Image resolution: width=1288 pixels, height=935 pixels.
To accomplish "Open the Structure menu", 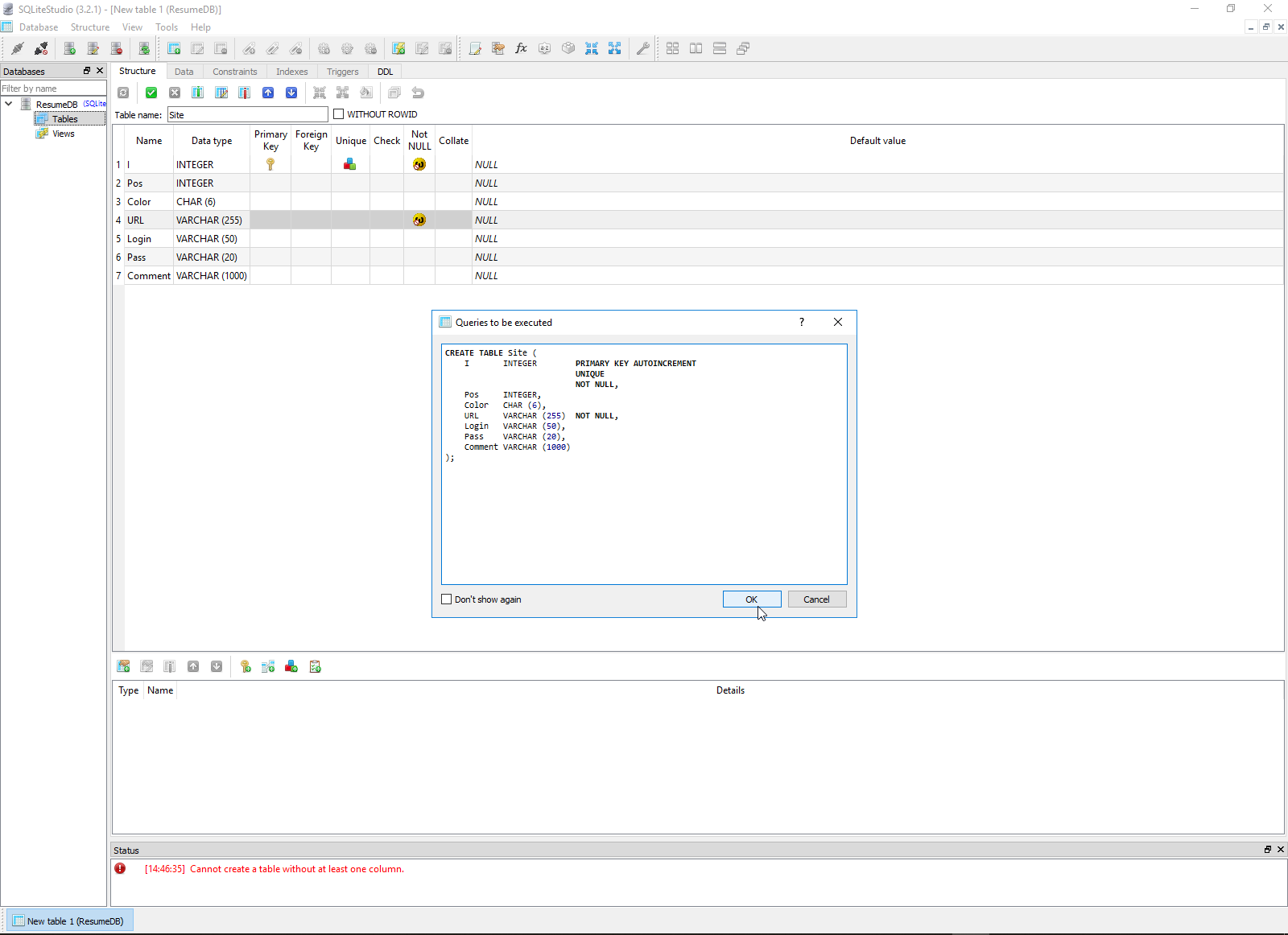I will (x=90, y=27).
